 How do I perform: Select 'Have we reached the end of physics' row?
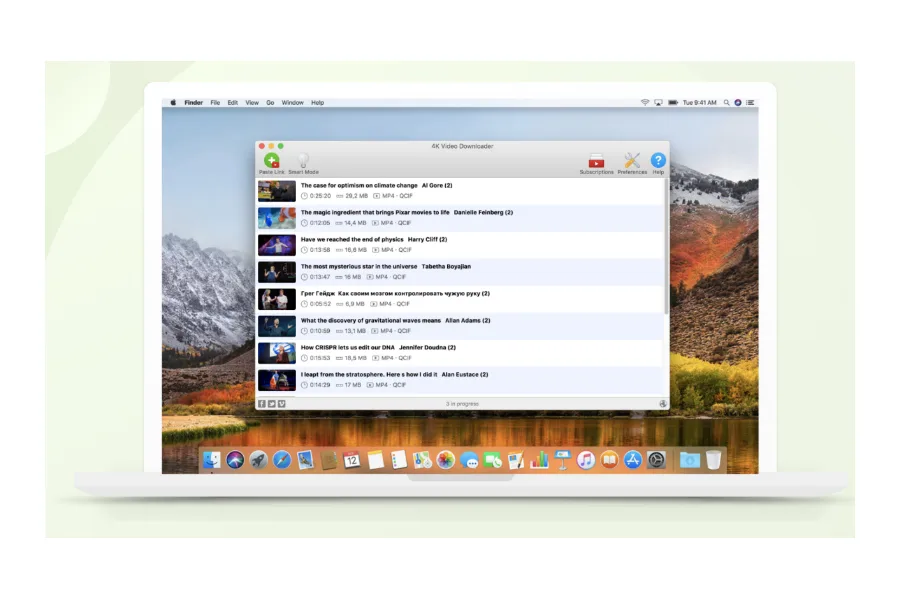point(460,245)
